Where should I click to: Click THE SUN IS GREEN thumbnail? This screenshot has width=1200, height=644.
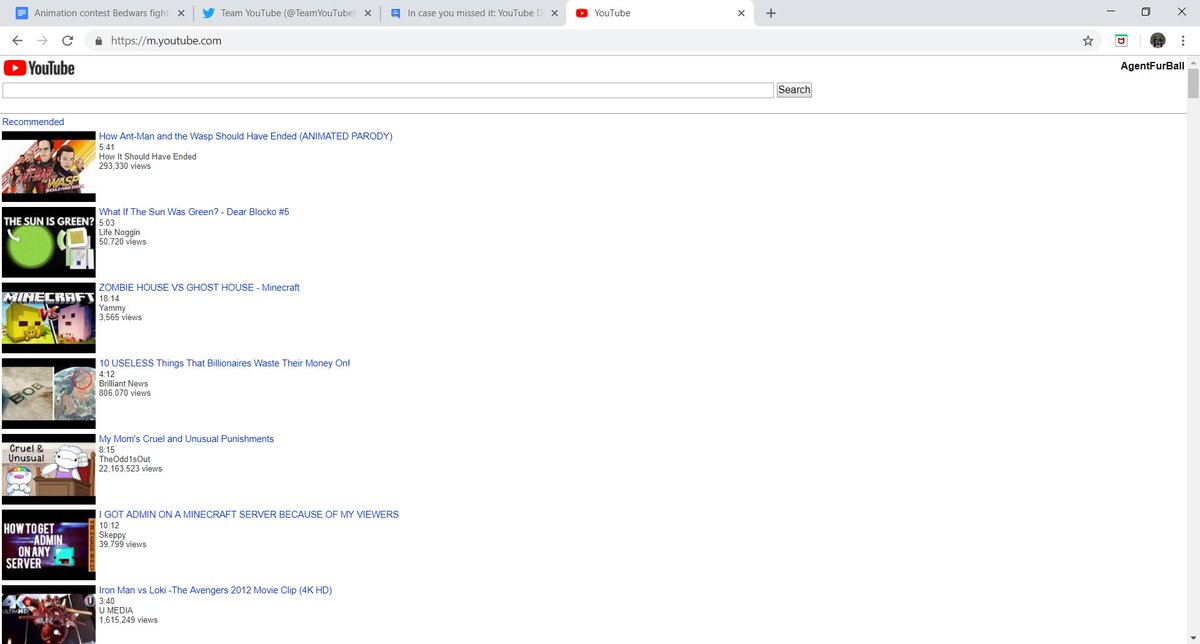(x=49, y=242)
